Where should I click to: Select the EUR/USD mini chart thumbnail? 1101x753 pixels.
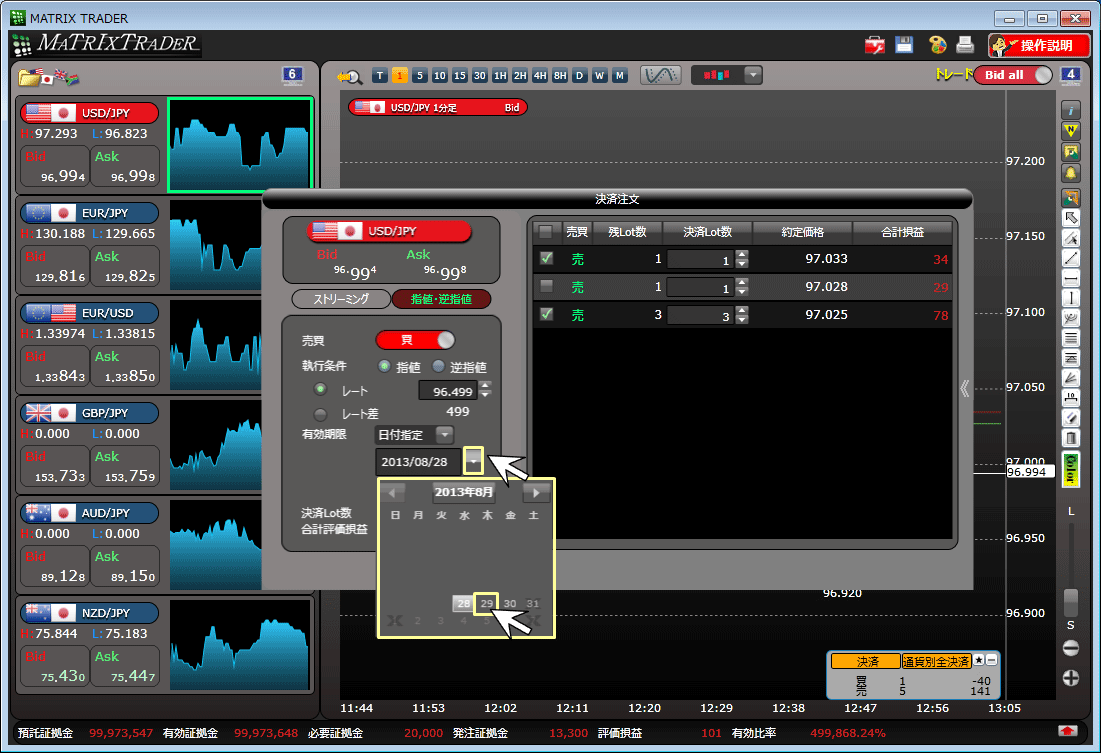(x=216, y=344)
